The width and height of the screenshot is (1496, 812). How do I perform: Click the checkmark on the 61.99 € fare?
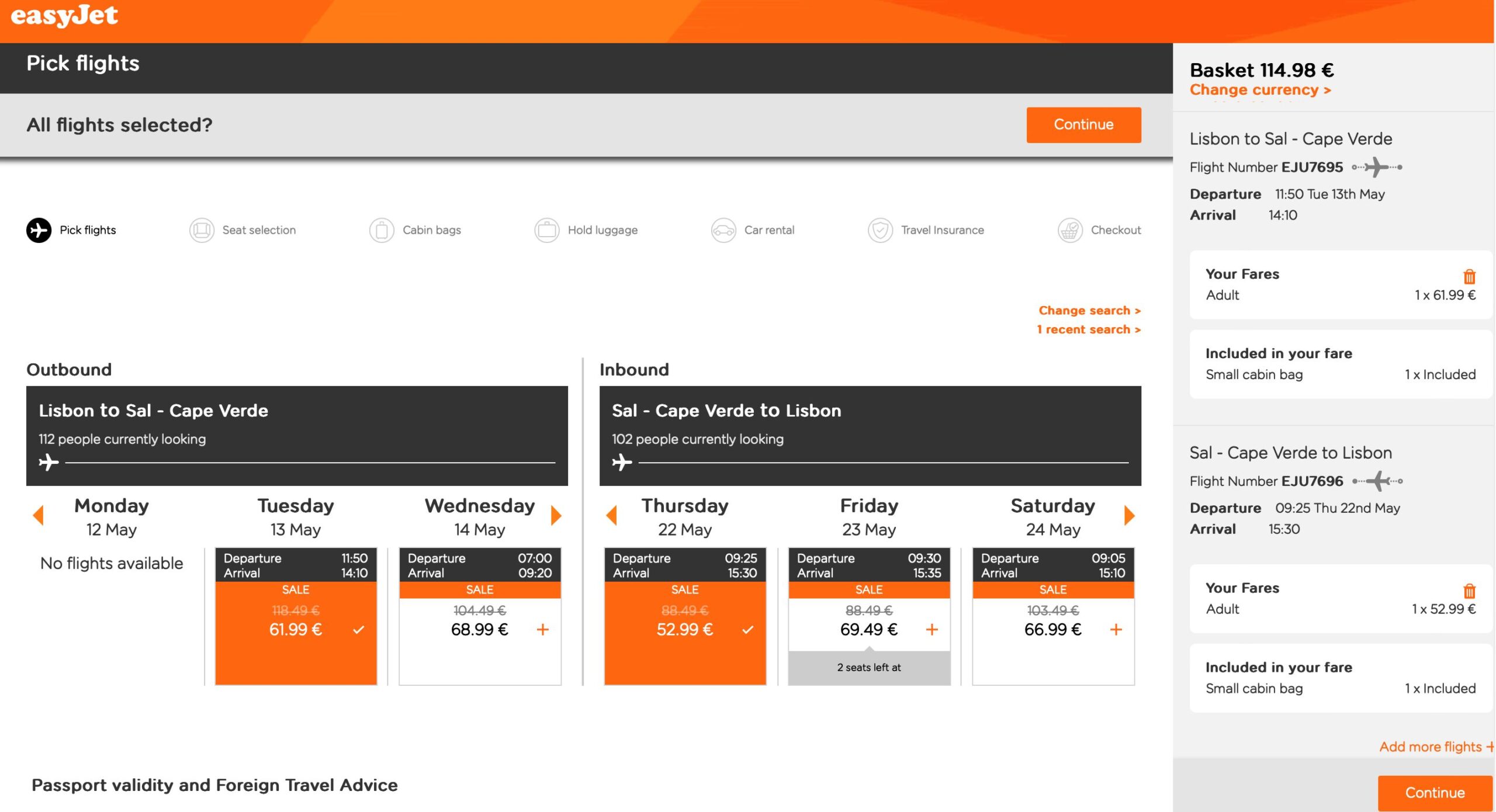[359, 630]
